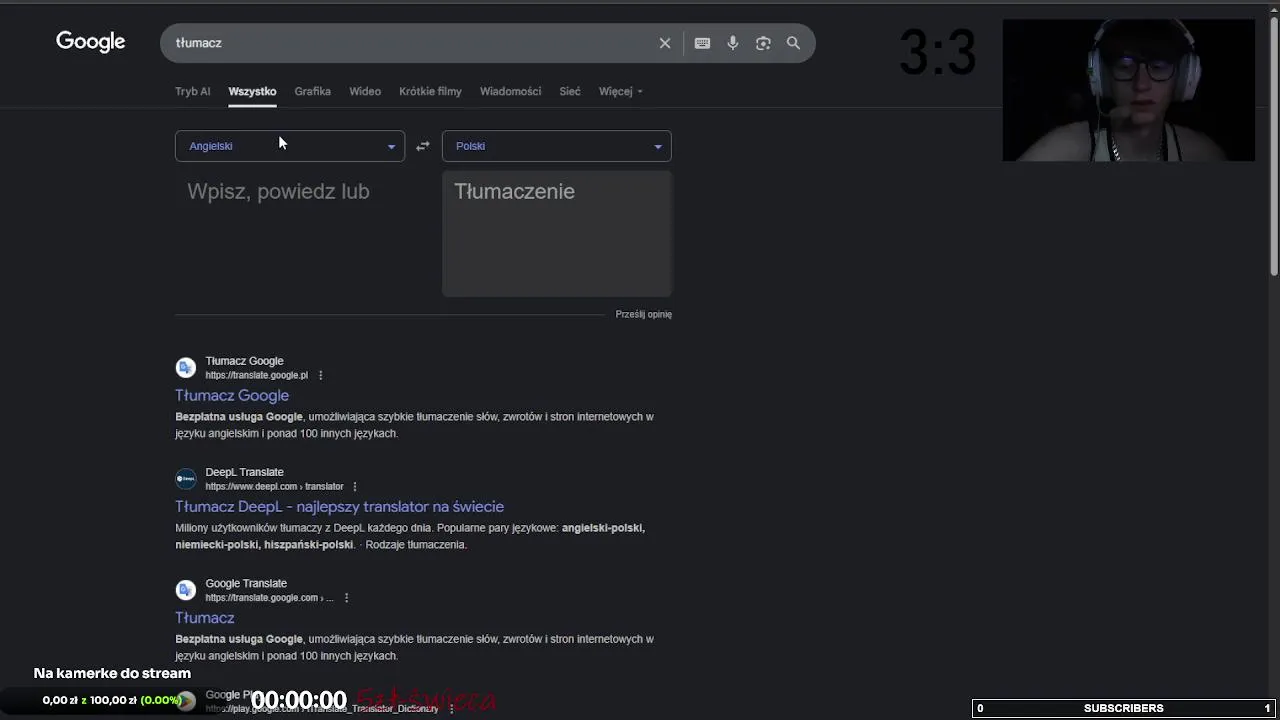Click the Google Translate result favicon

click(186, 589)
